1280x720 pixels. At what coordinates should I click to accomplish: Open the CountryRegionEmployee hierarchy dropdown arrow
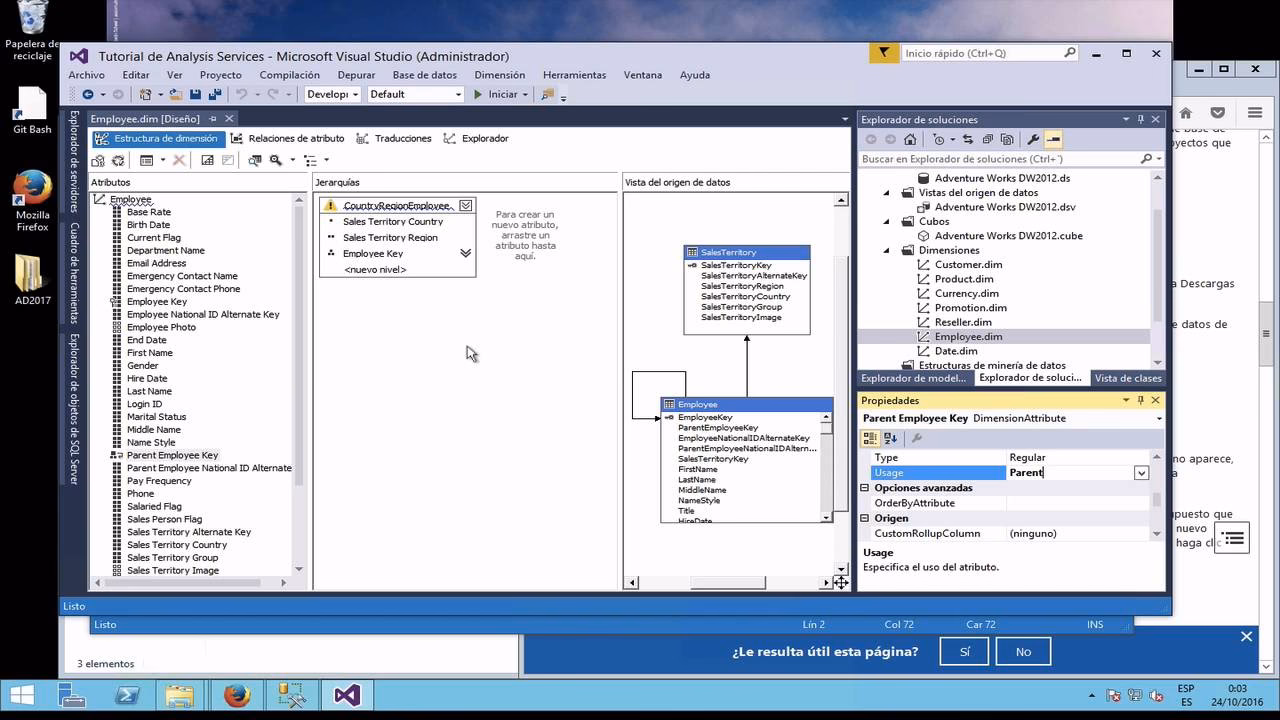pos(466,205)
